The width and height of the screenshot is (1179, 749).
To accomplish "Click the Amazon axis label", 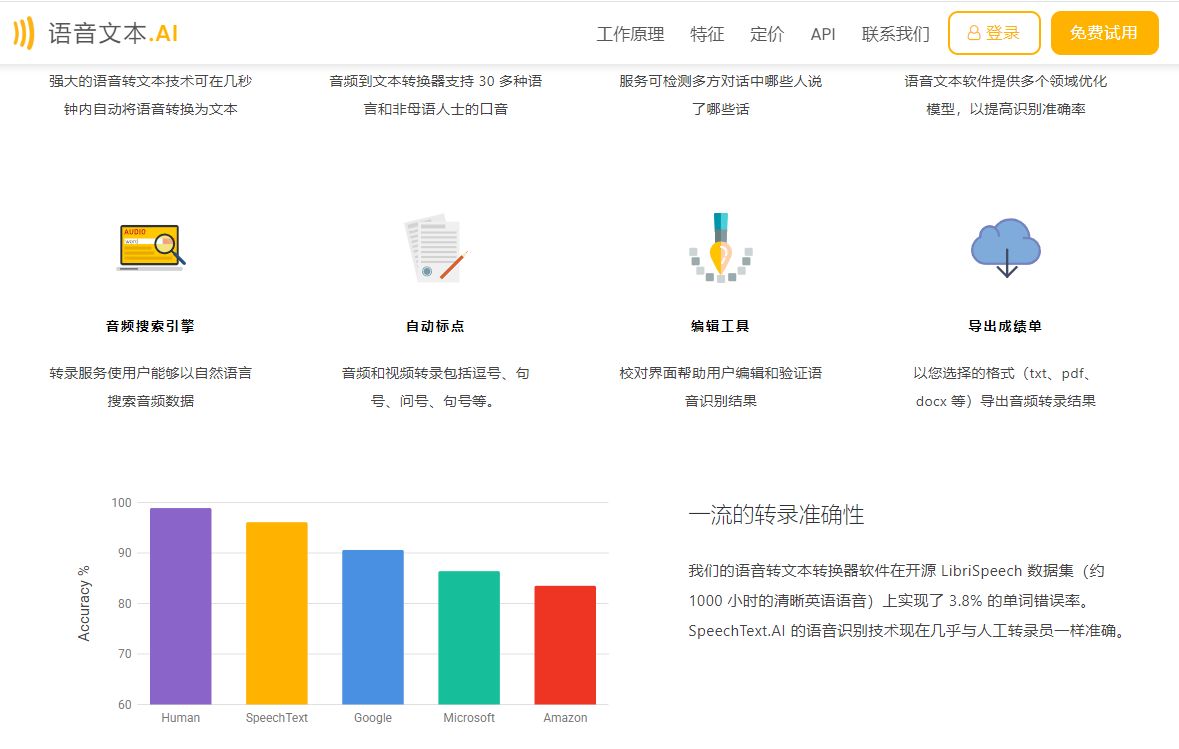I will [x=565, y=717].
